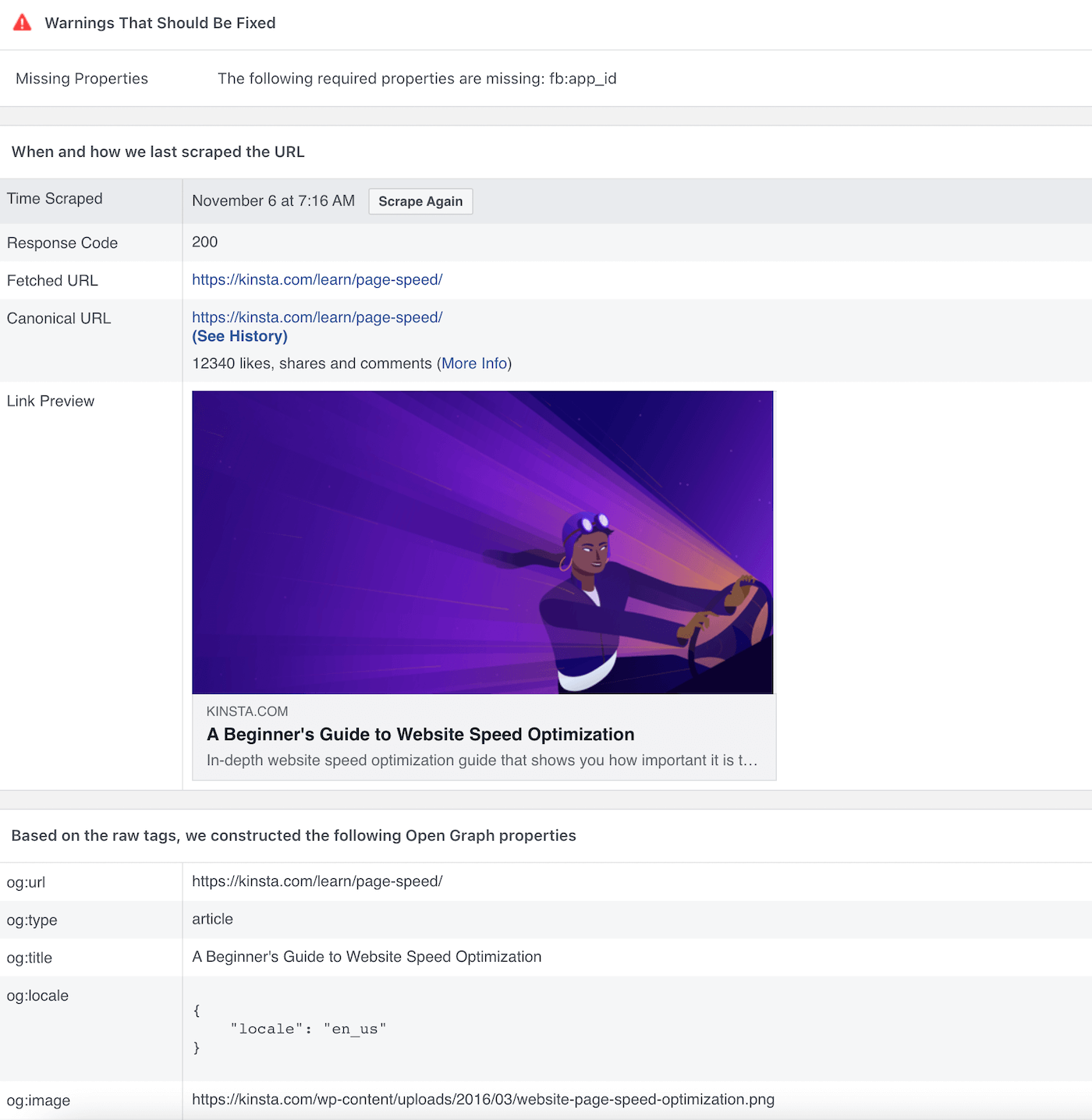
Task: Click the Missing Properties warning row
Action: (x=81, y=78)
